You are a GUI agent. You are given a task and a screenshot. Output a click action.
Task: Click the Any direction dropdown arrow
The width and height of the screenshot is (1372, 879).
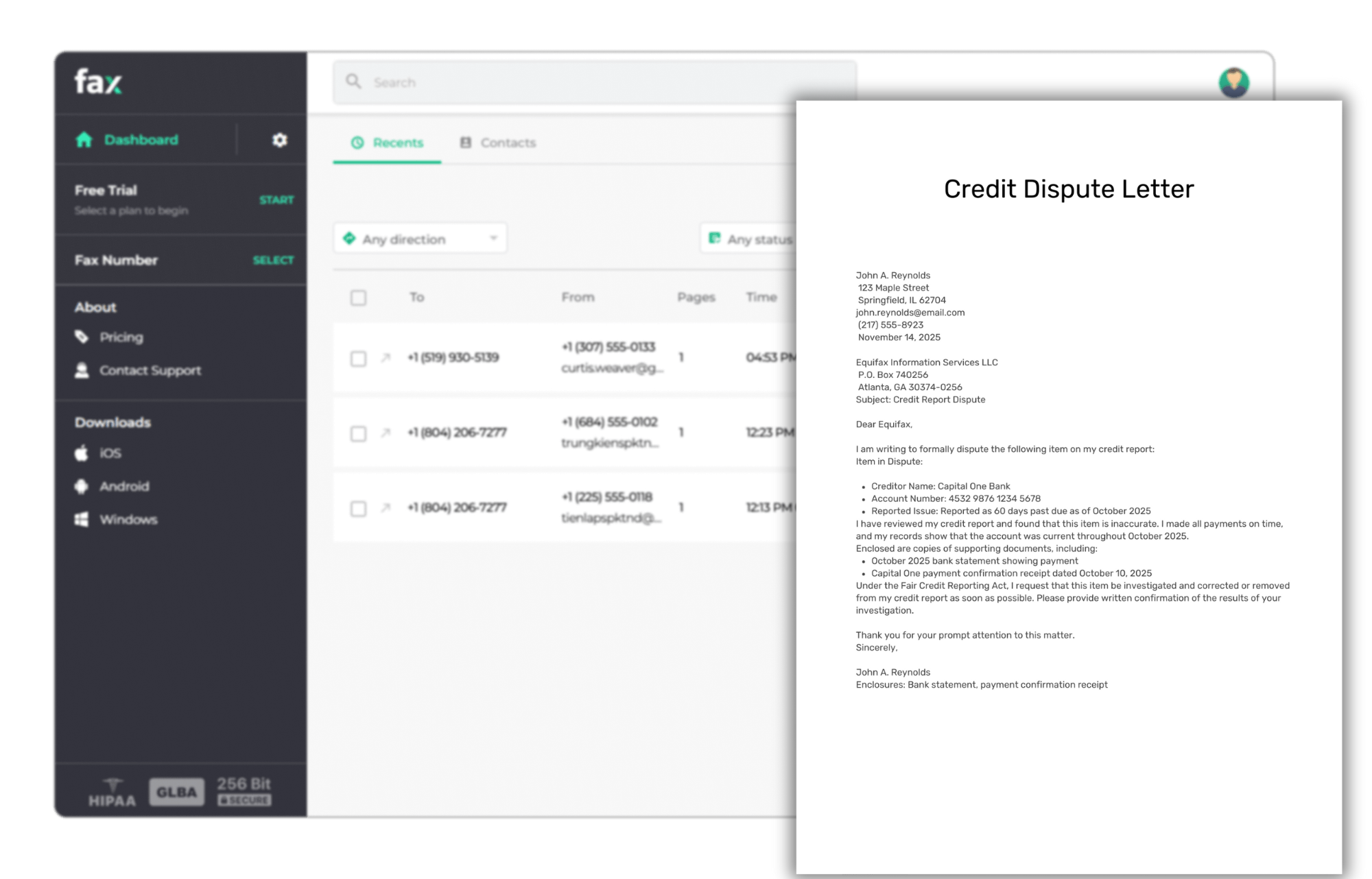pyautogui.click(x=493, y=239)
